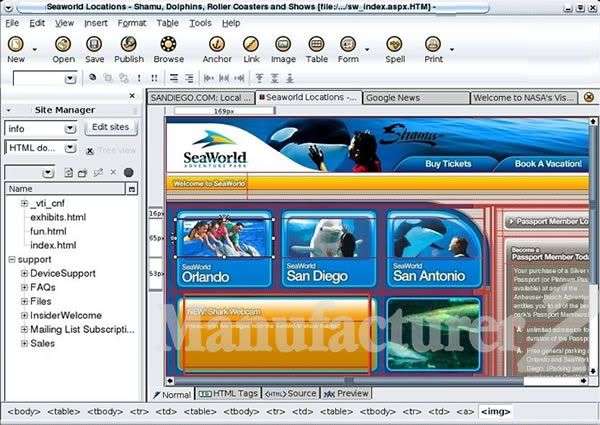Select exhibits.html in file tree
The image size is (600, 425).
coord(58,217)
